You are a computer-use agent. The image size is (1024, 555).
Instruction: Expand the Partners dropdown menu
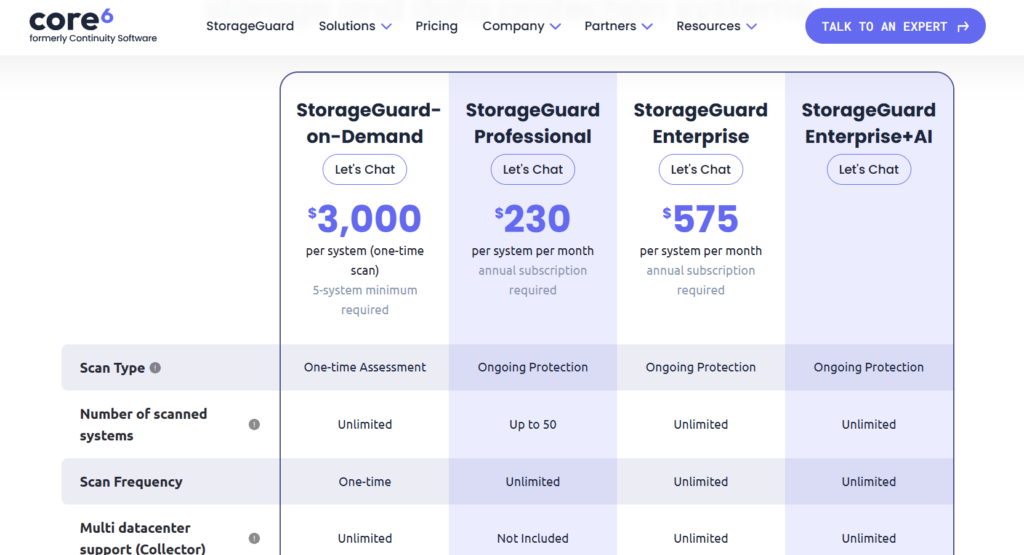(618, 26)
